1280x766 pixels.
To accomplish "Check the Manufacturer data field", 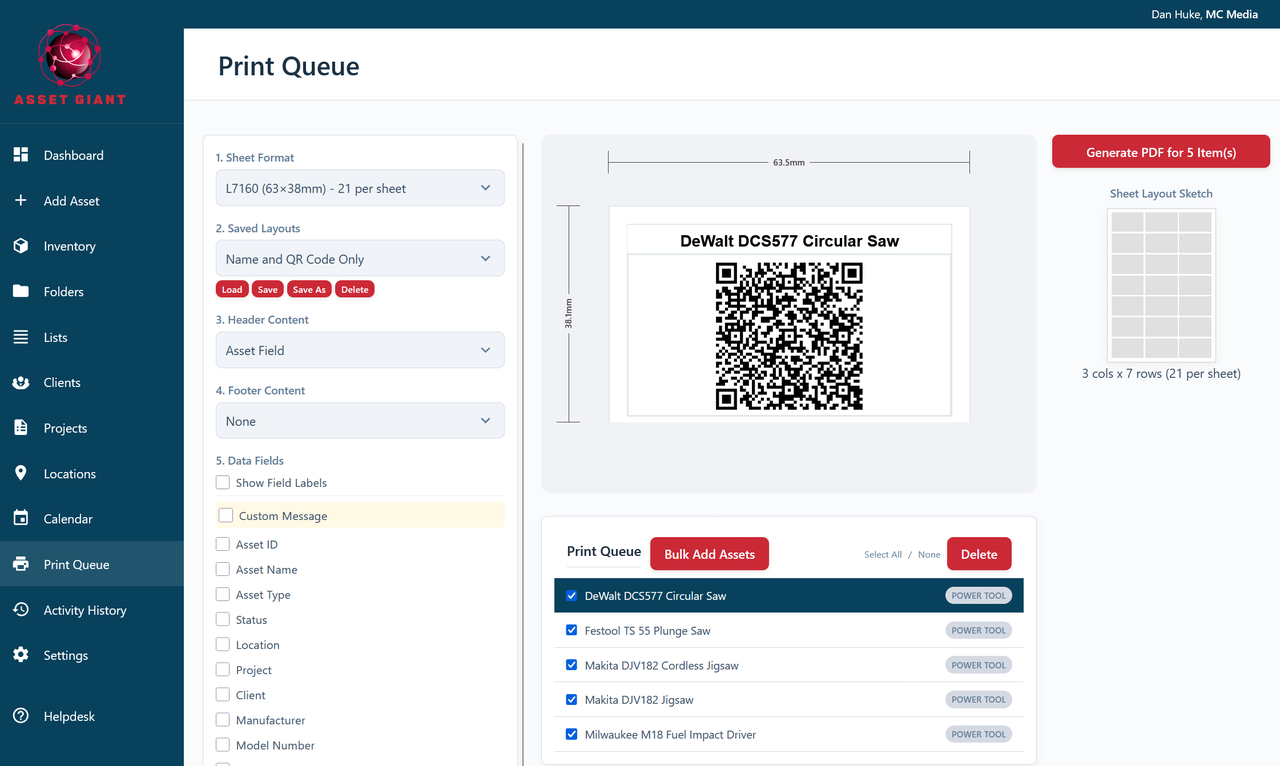I will click(x=223, y=719).
